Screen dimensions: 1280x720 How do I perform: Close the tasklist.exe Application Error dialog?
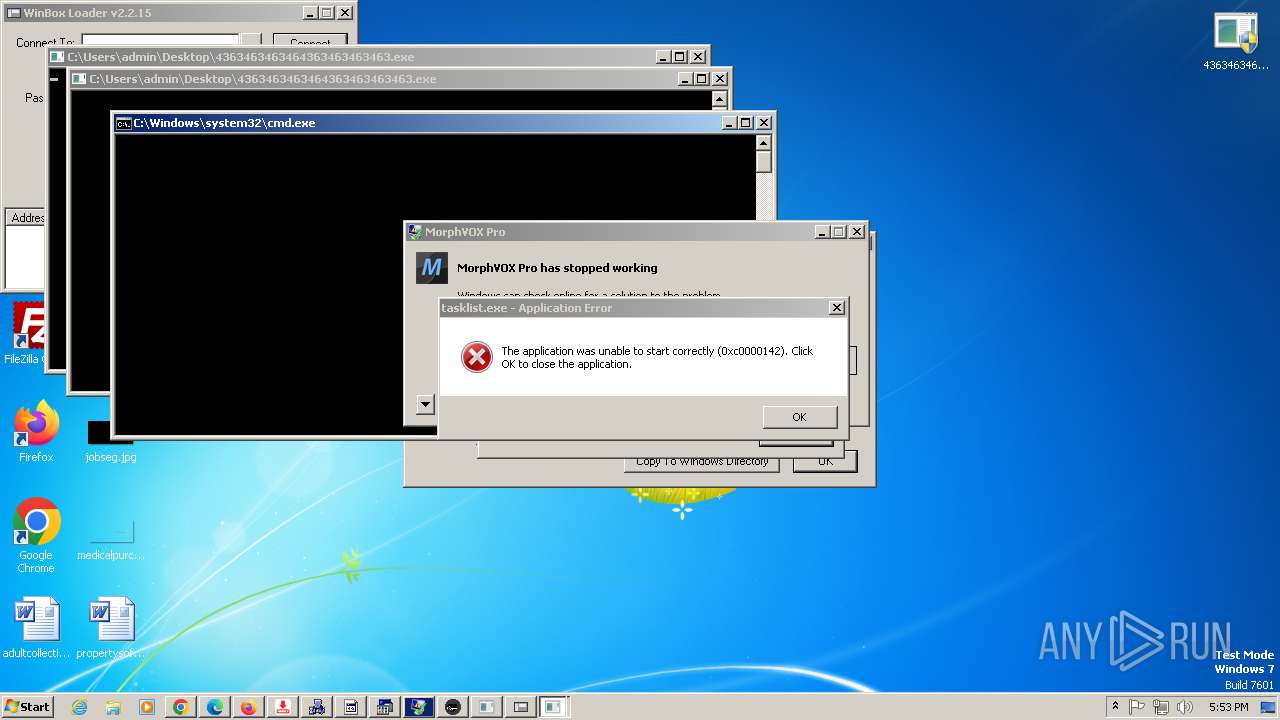[837, 308]
